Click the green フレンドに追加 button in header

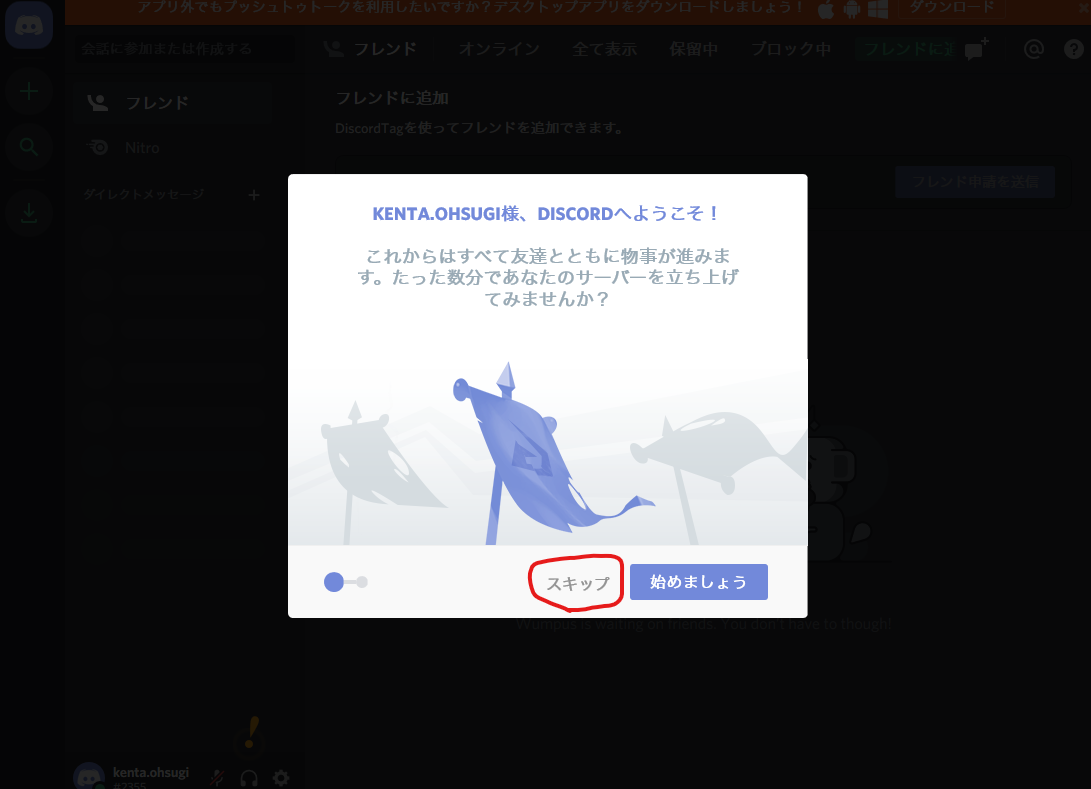point(908,49)
